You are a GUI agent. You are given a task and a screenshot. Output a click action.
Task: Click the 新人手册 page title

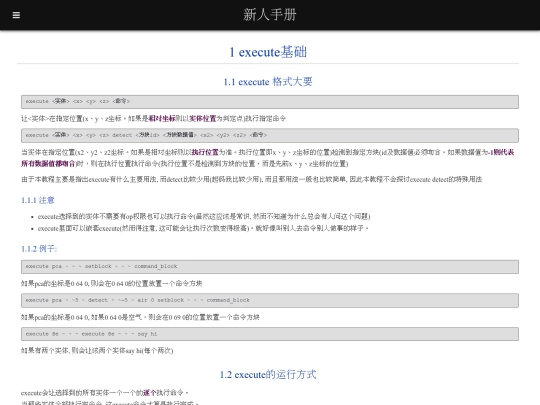270,15
